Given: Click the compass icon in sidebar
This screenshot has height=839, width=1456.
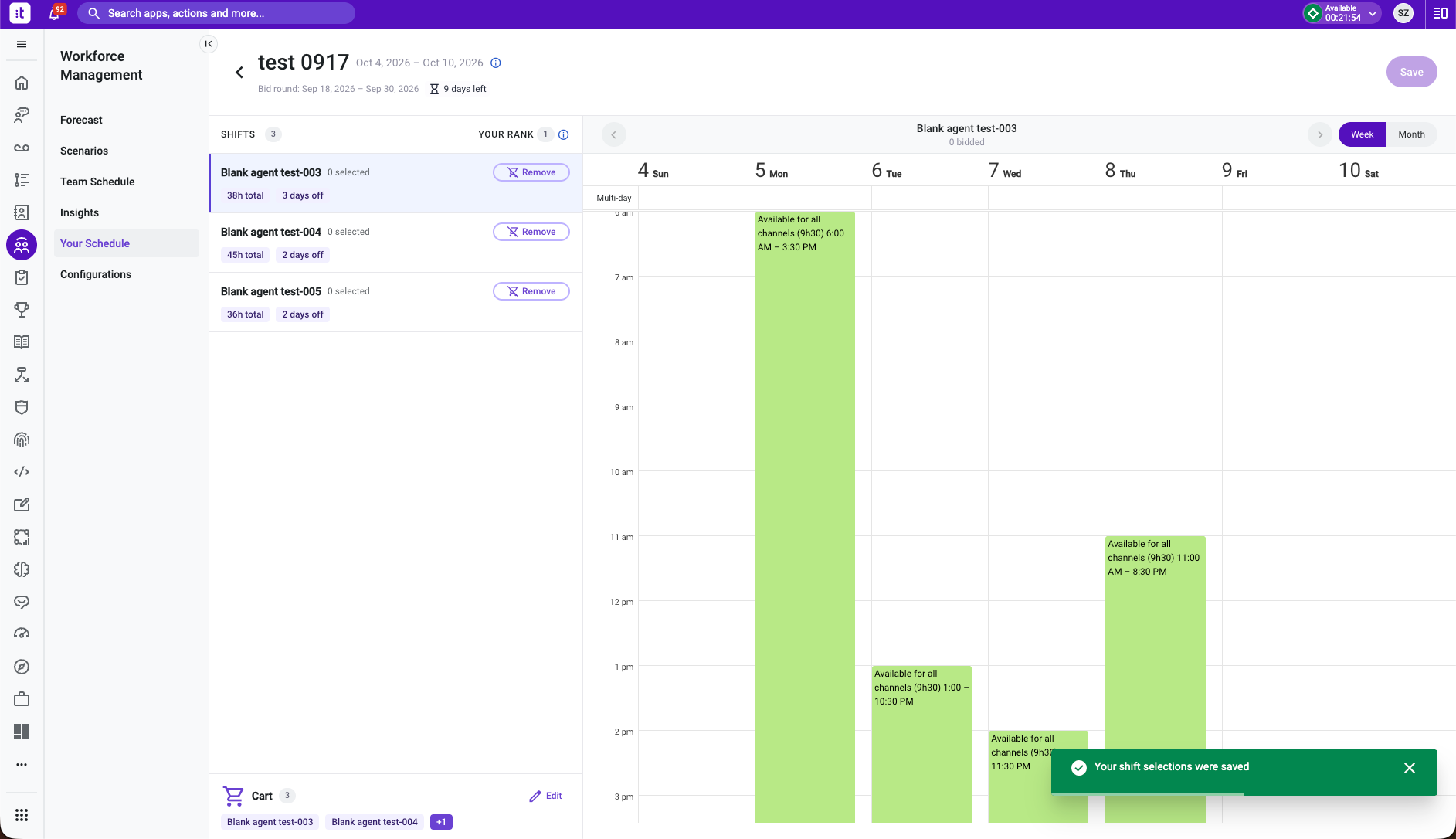Looking at the screenshot, I should (x=22, y=667).
